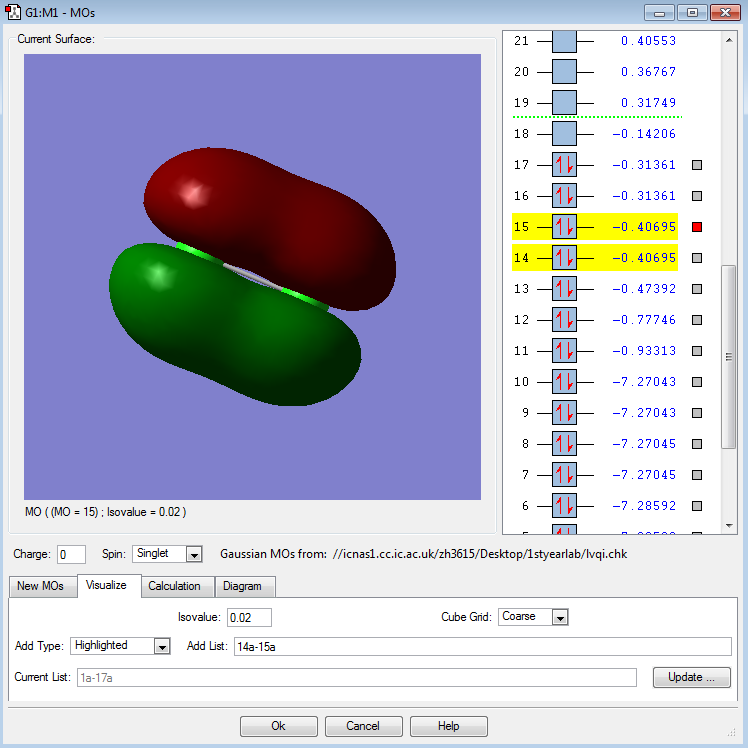Select the paired-electron box of orbital 17
Image resolution: width=748 pixels, height=748 pixels.
pyautogui.click(x=564, y=165)
